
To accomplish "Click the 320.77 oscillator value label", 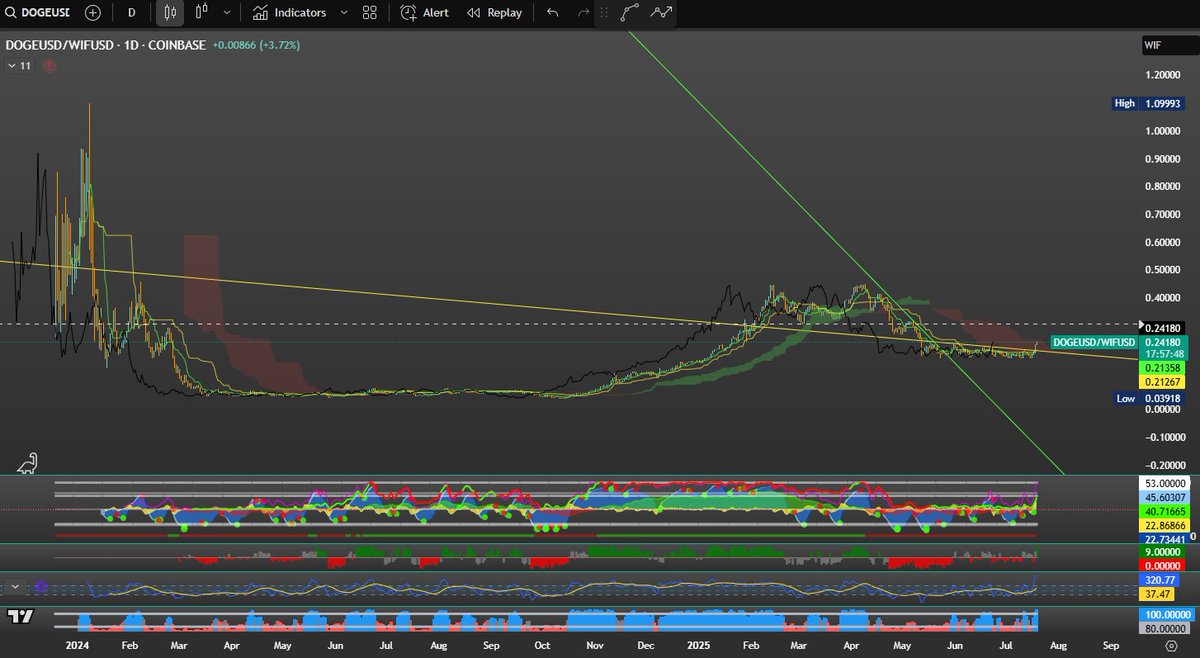I will point(1160,579).
